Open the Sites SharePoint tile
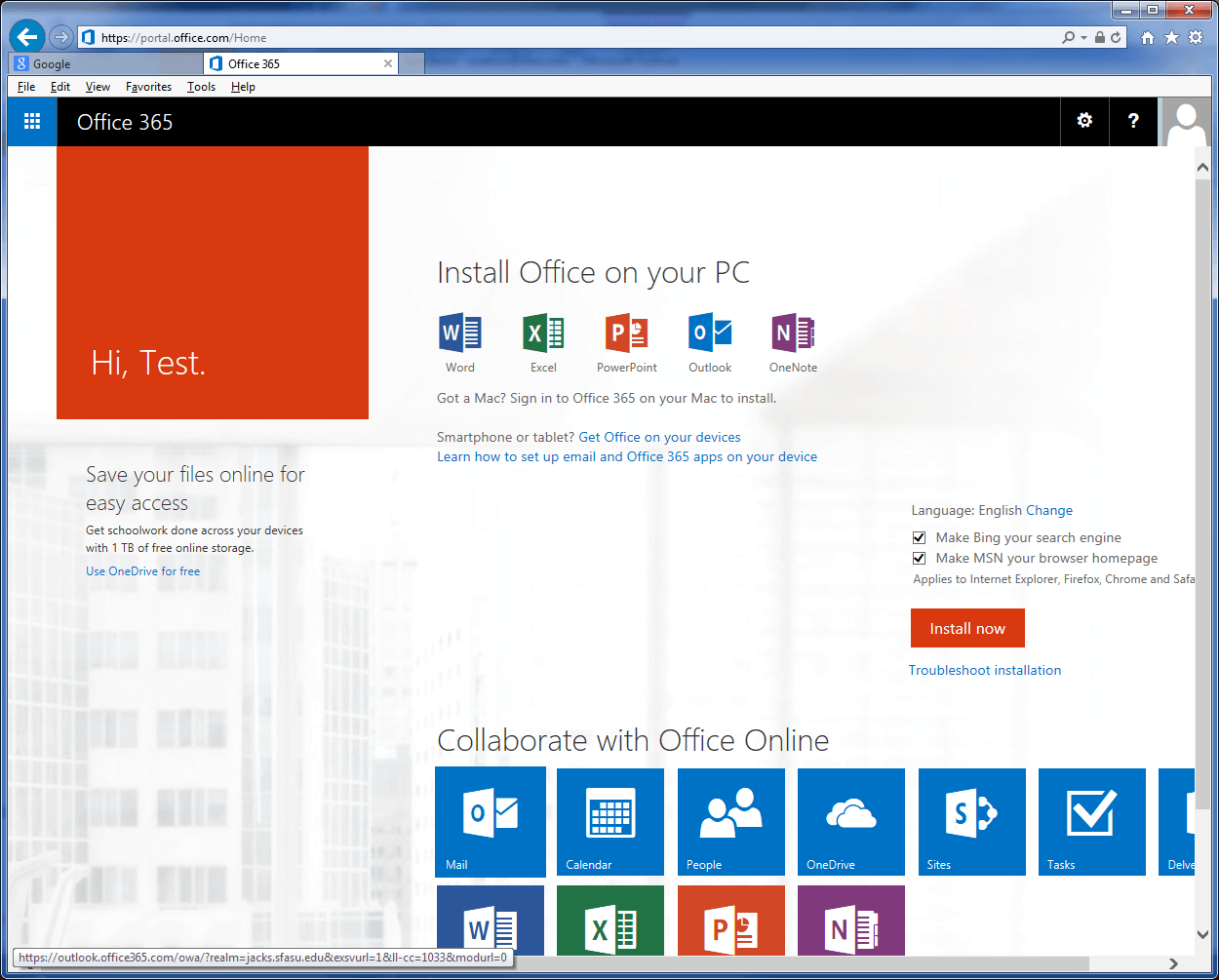Viewport: 1219px width, 980px height. [971, 821]
